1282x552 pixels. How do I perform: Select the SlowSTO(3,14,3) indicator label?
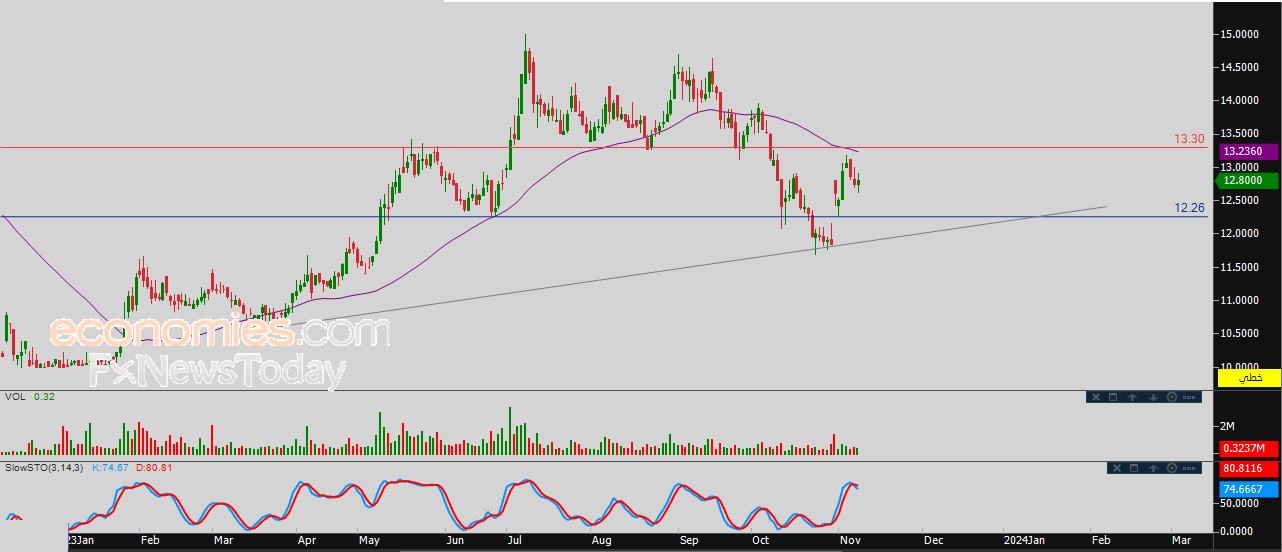click(45, 467)
